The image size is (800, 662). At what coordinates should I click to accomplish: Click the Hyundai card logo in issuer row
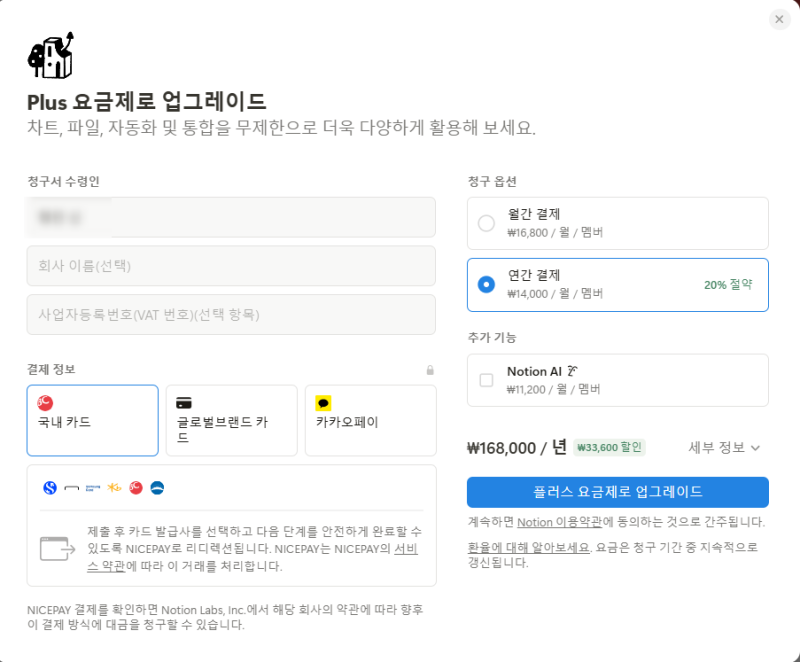(x=71, y=488)
